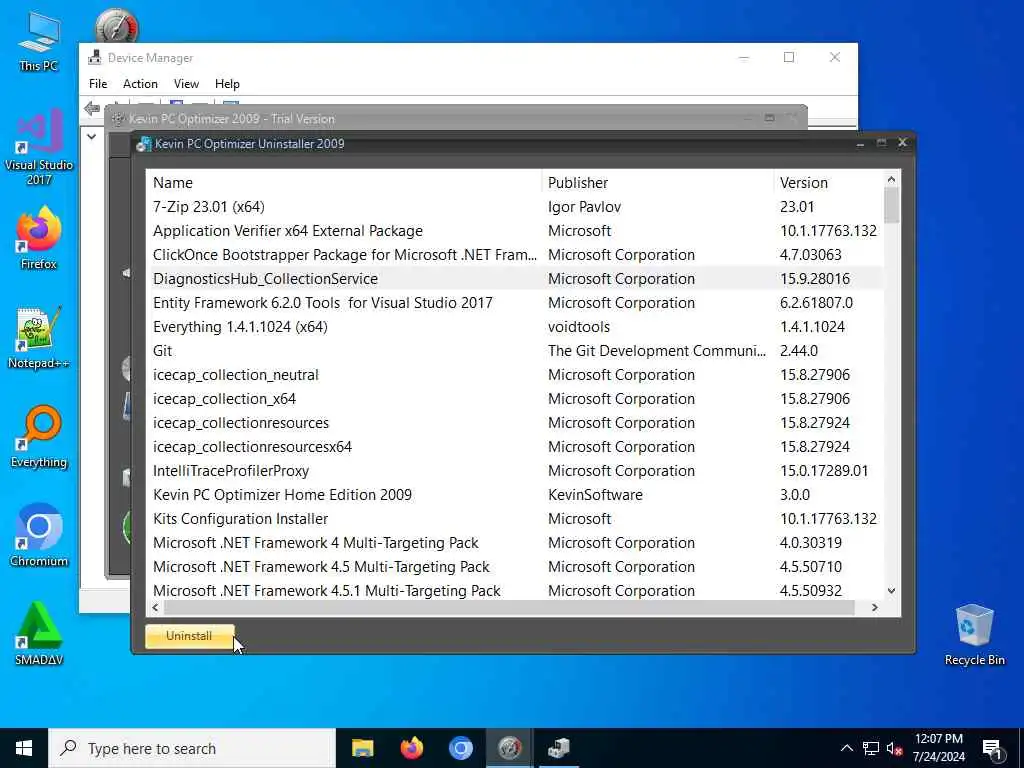Viewport: 1024px width, 768px height.
Task: Open File menu in Device Manager
Action: click(98, 84)
